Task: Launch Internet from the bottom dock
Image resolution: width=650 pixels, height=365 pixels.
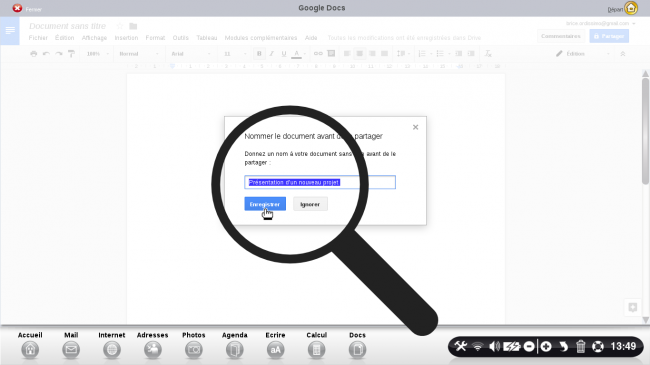Action: pyautogui.click(x=112, y=350)
